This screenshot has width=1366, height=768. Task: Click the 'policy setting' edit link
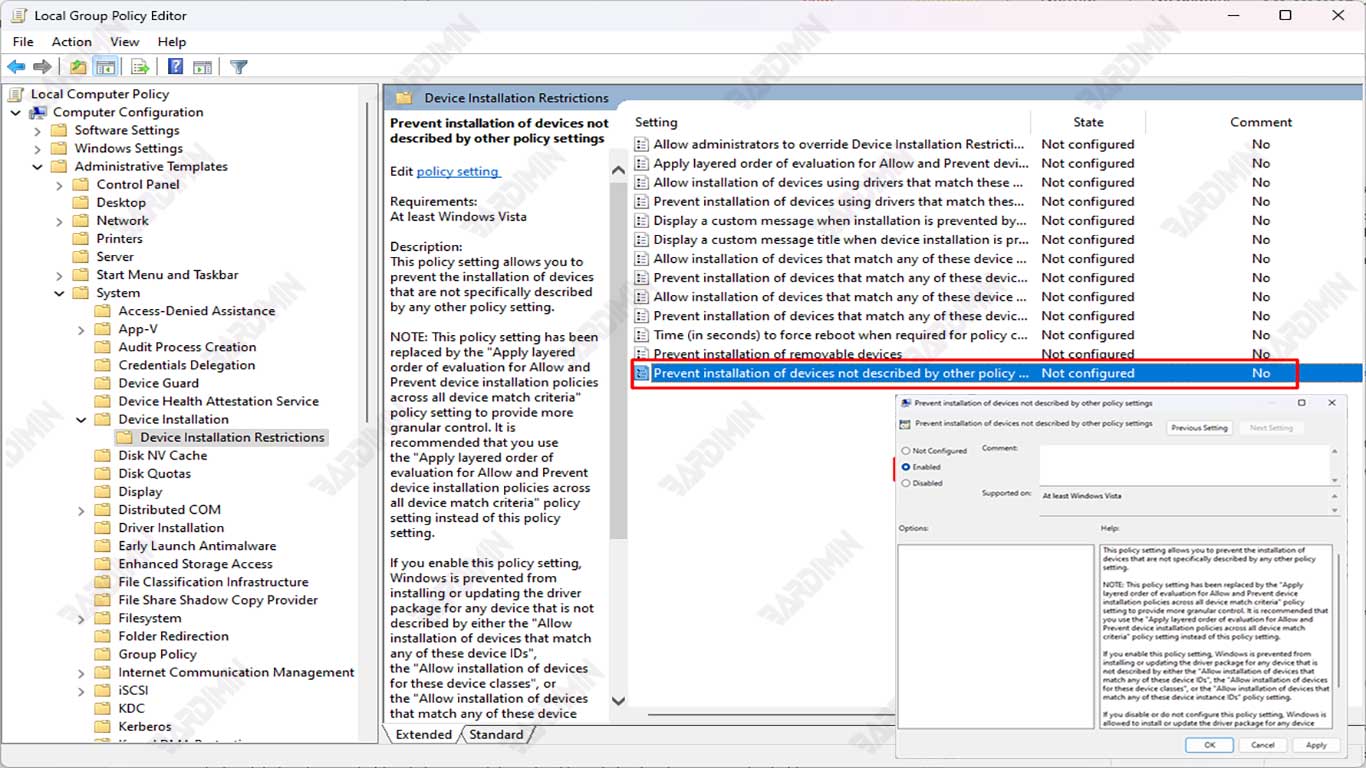(457, 171)
